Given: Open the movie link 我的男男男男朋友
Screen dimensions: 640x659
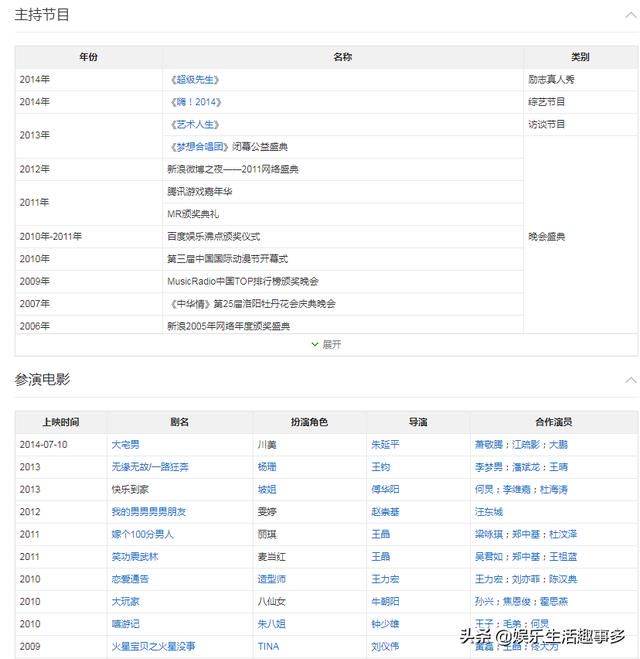Looking at the screenshot, I should [148, 512].
